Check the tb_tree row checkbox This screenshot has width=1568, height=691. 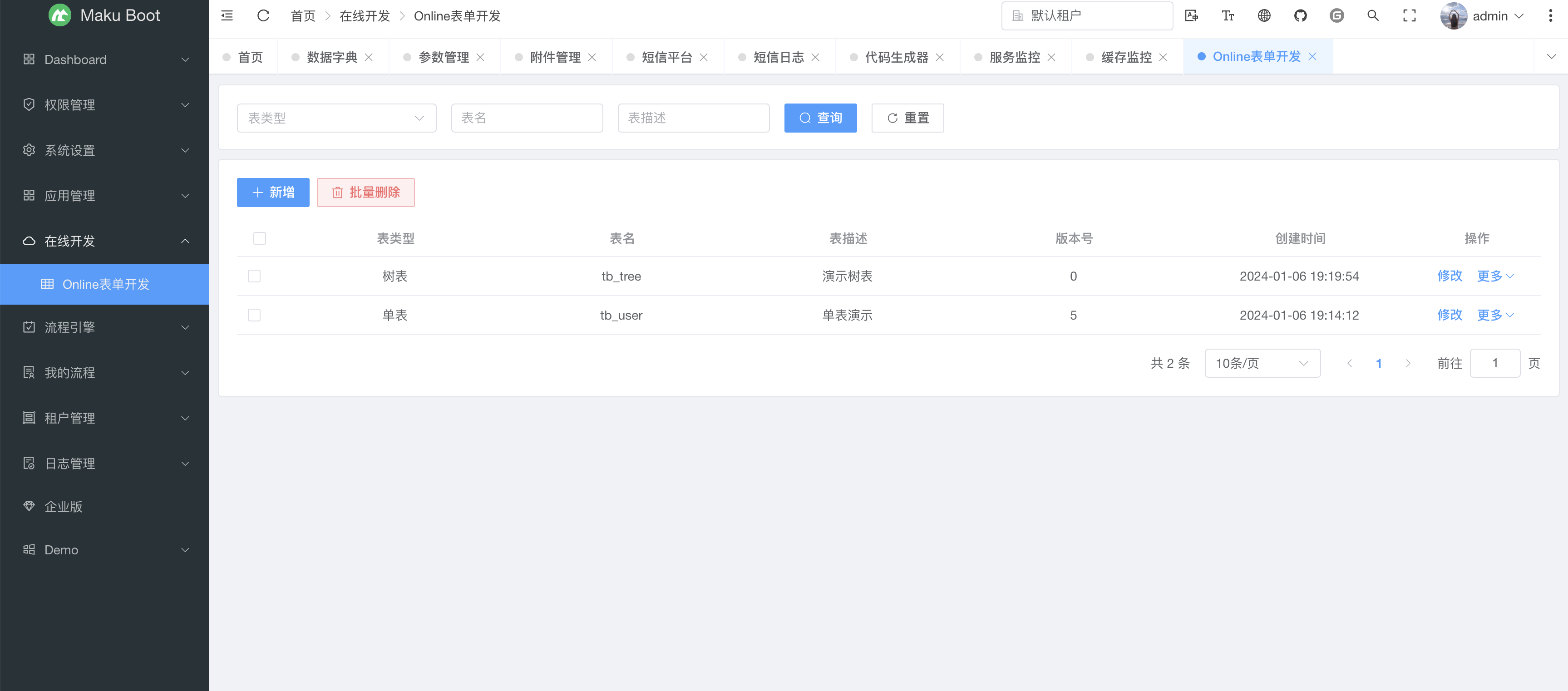[x=254, y=276]
